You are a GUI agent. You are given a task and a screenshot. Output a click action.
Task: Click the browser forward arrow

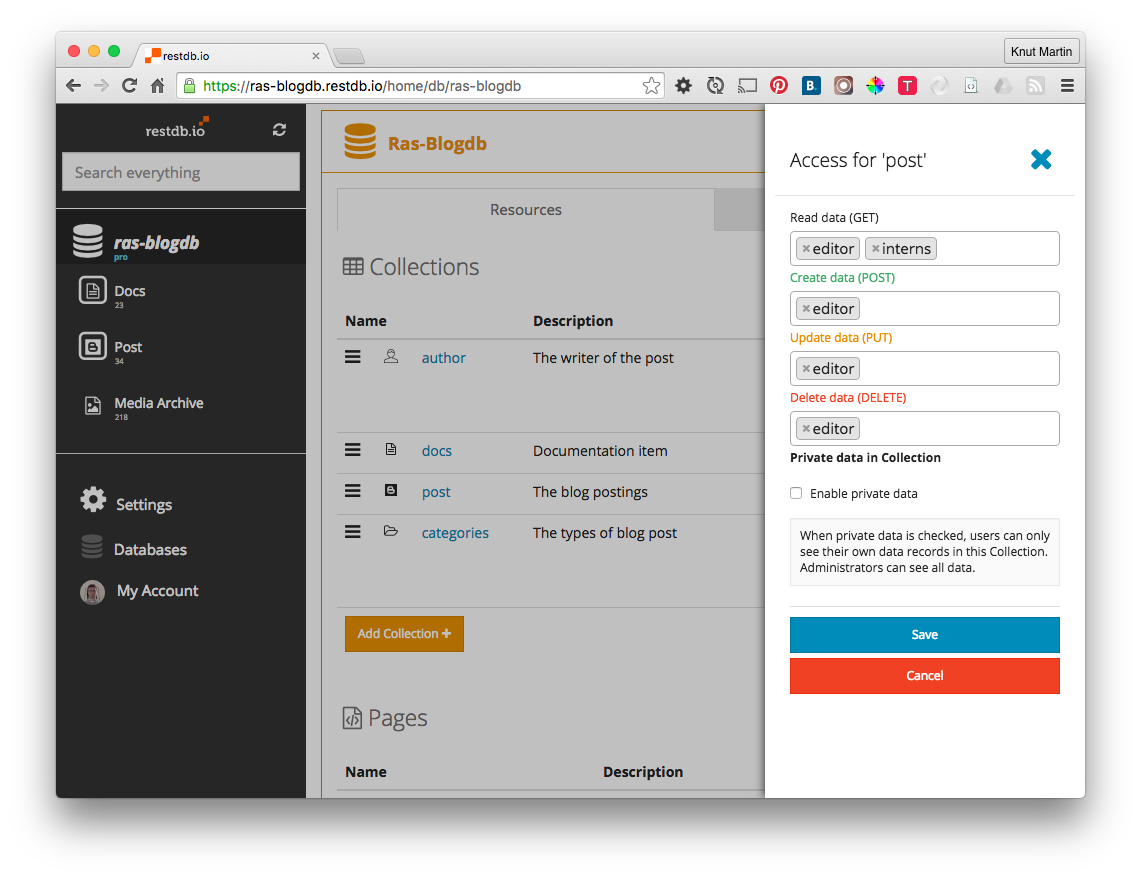101,86
